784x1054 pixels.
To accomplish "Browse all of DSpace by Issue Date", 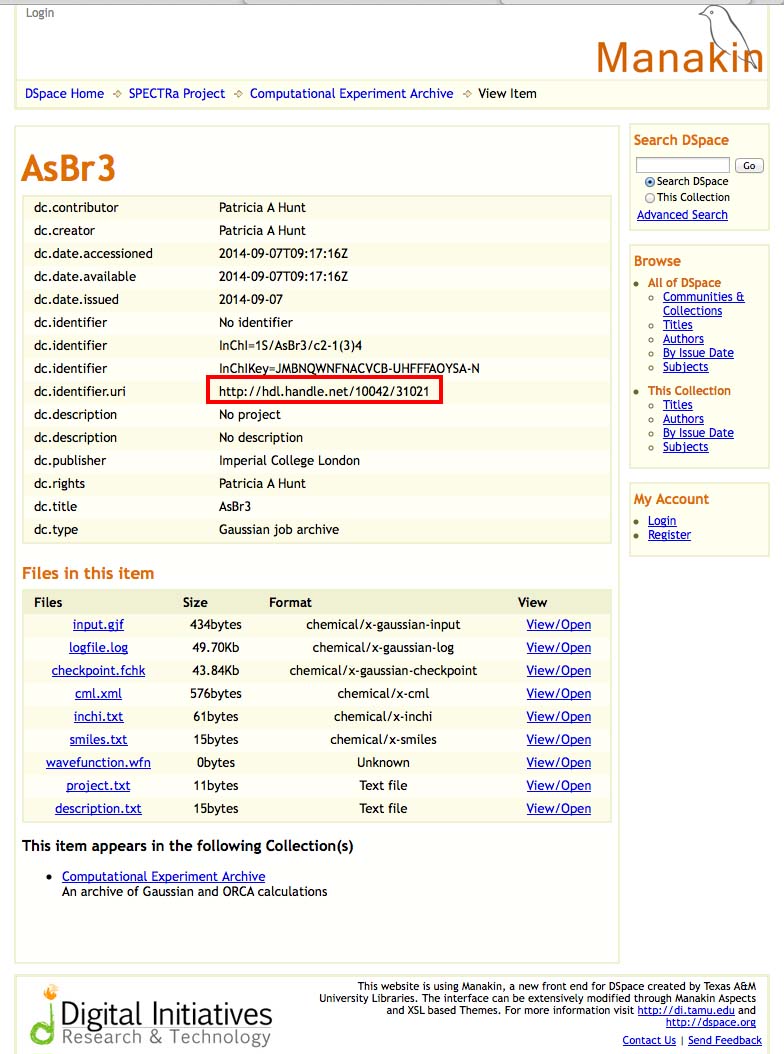I will pyautogui.click(x=698, y=353).
